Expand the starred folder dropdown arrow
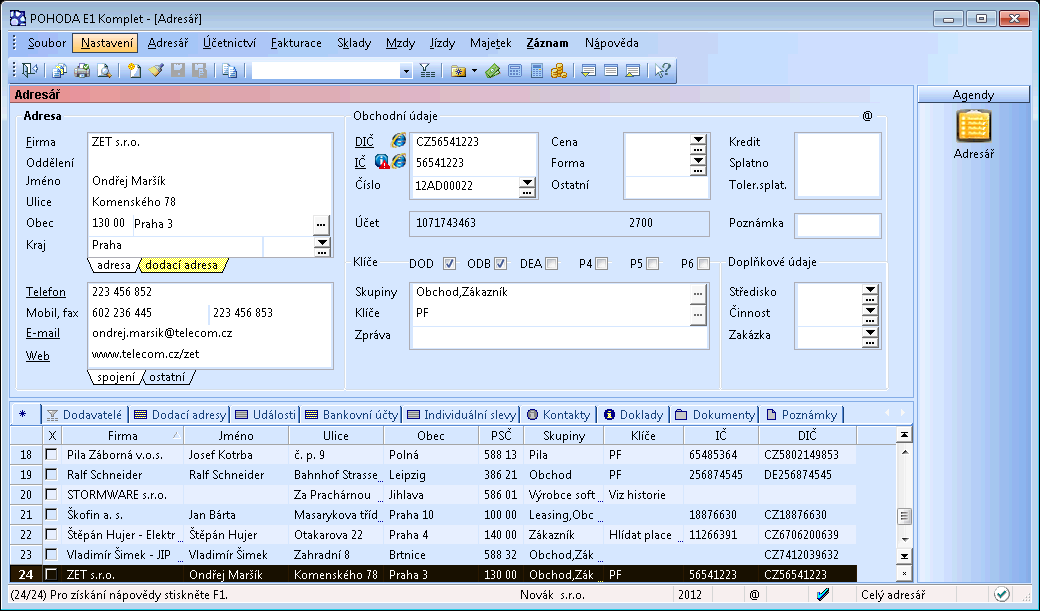This screenshot has width=1040, height=611. point(474,71)
